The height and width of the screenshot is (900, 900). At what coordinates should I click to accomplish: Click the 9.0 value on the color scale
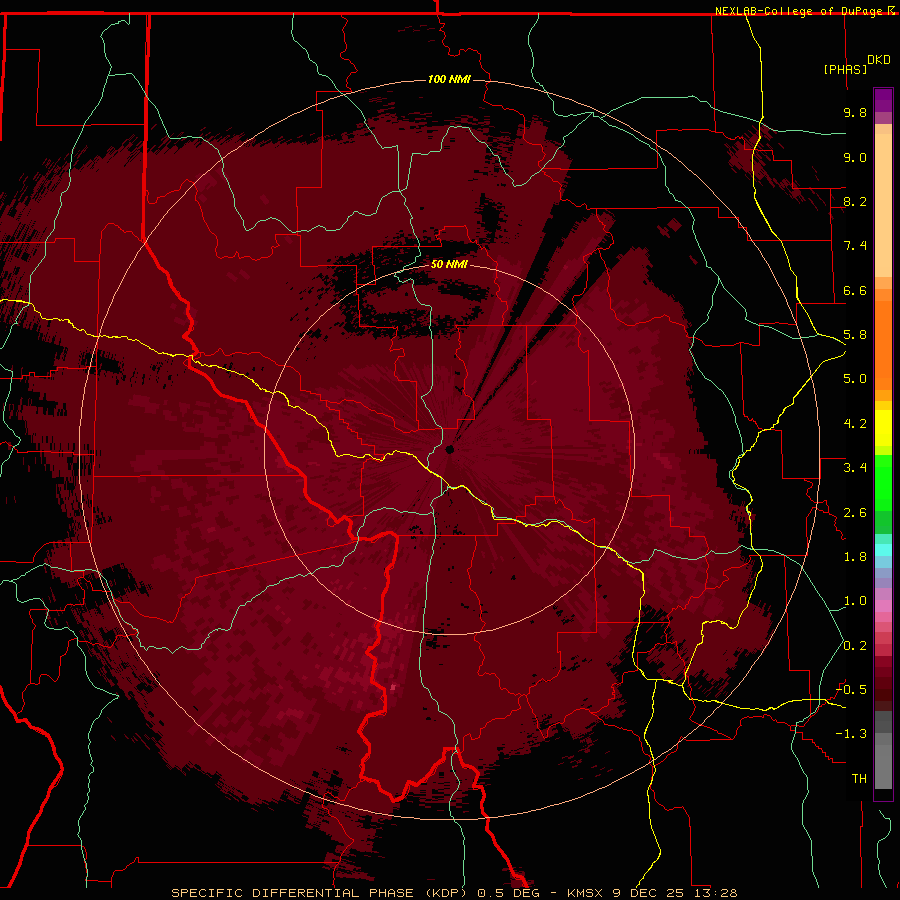click(855, 157)
